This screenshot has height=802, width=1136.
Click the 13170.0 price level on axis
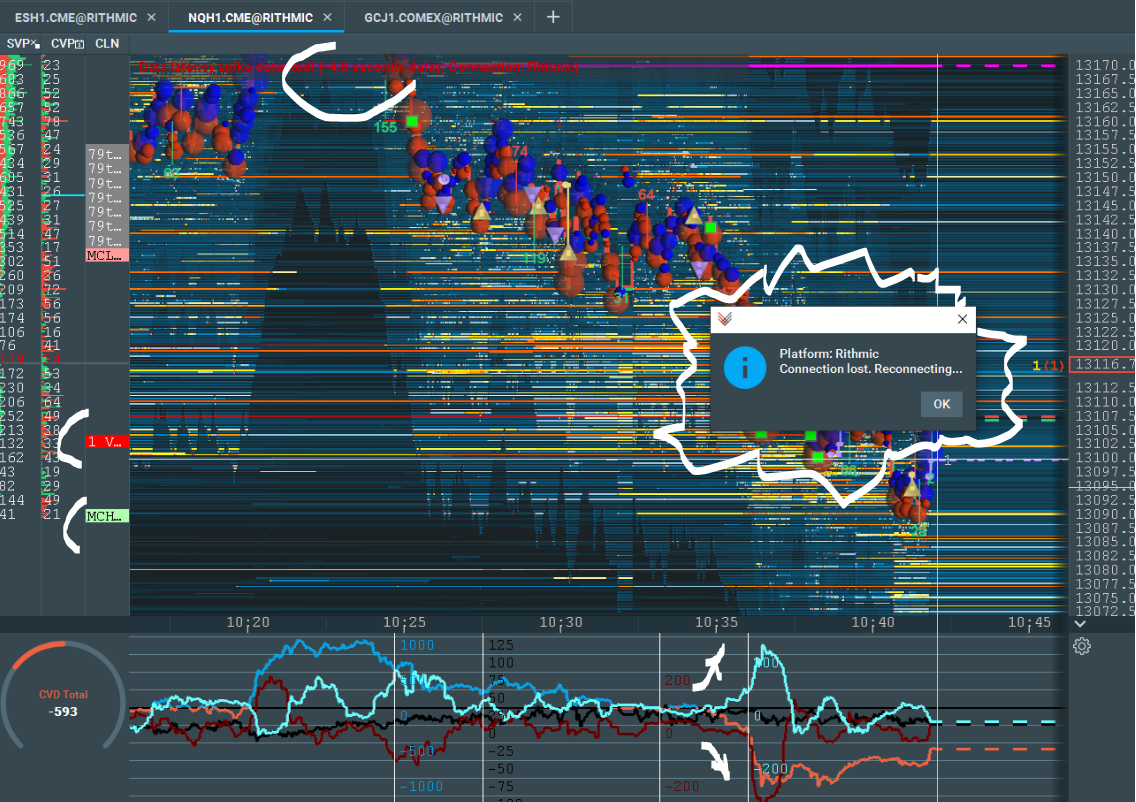[x=1104, y=65]
